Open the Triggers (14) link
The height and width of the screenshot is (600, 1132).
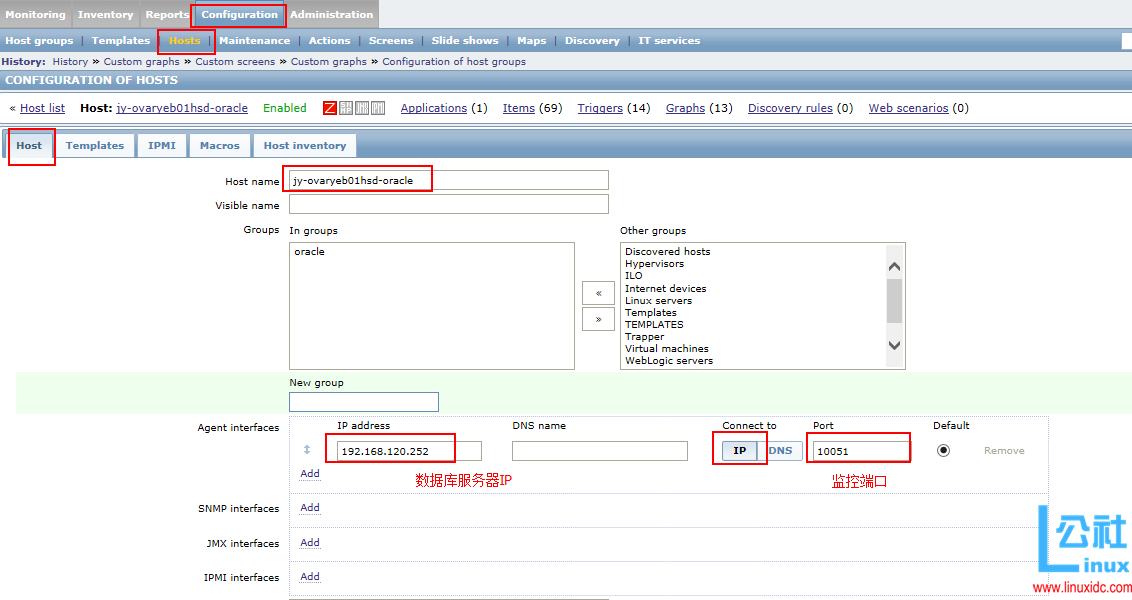[598, 108]
